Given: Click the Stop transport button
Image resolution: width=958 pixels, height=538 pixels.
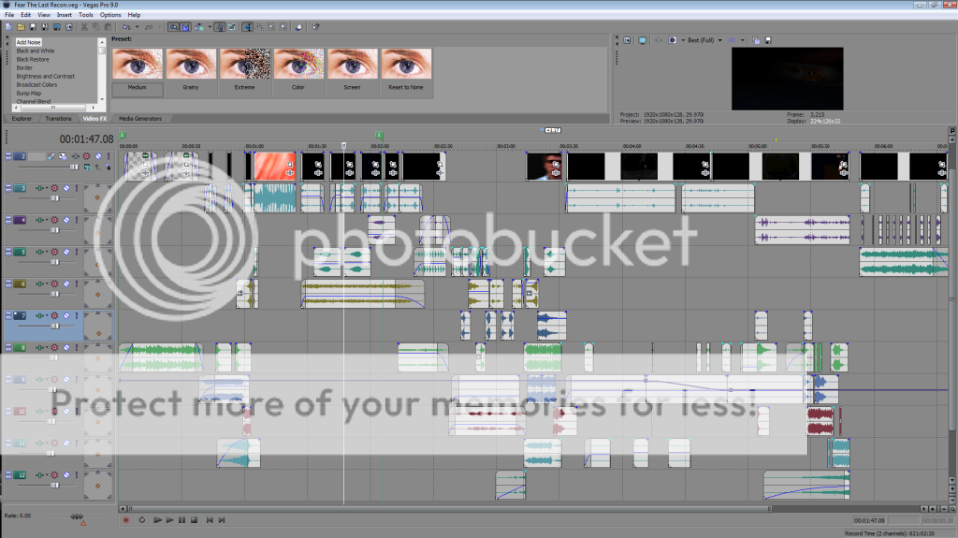Looking at the screenshot, I should click(x=194, y=520).
